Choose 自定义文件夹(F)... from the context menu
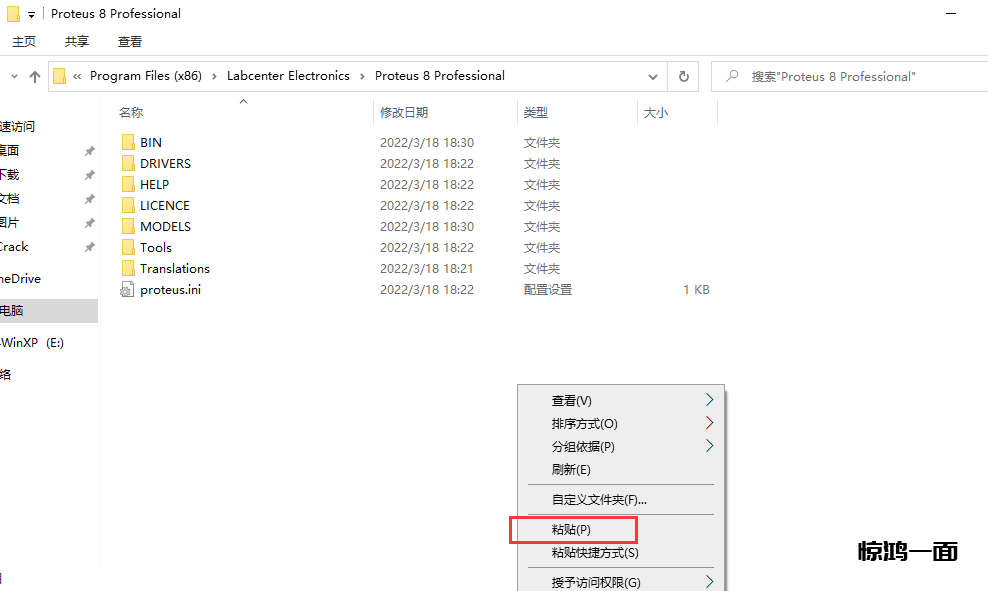988x591 pixels. 599,499
